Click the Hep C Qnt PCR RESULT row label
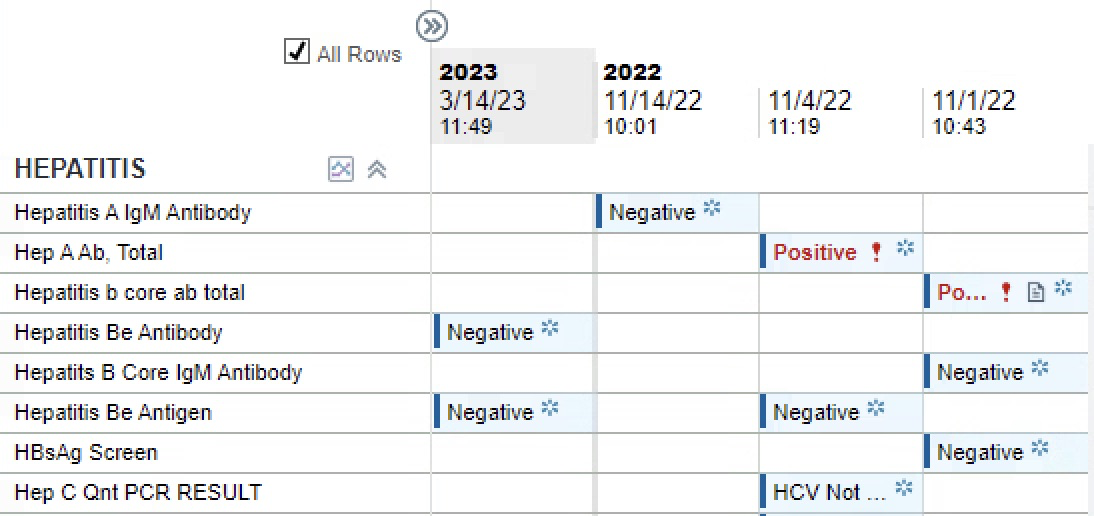1094x516 pixels. click(137, 493)
